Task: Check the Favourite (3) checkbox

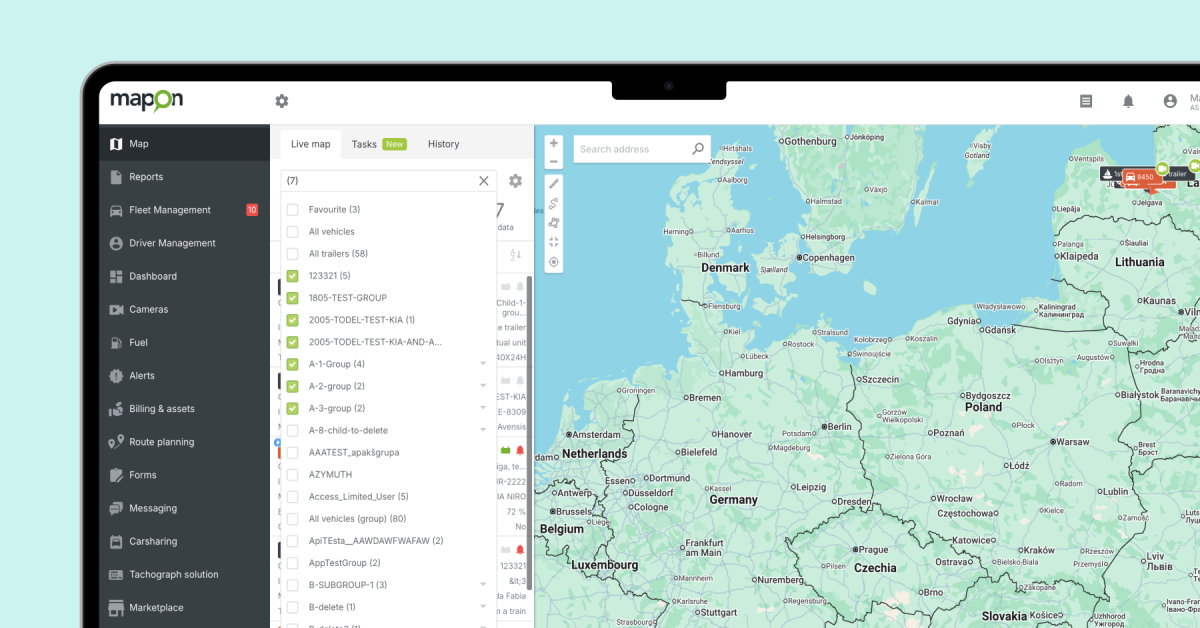Action: point(293,210)
